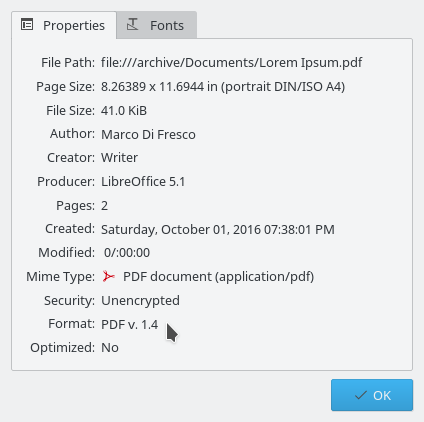Click the PDF v. 1.4 format value

coord(130,325)
